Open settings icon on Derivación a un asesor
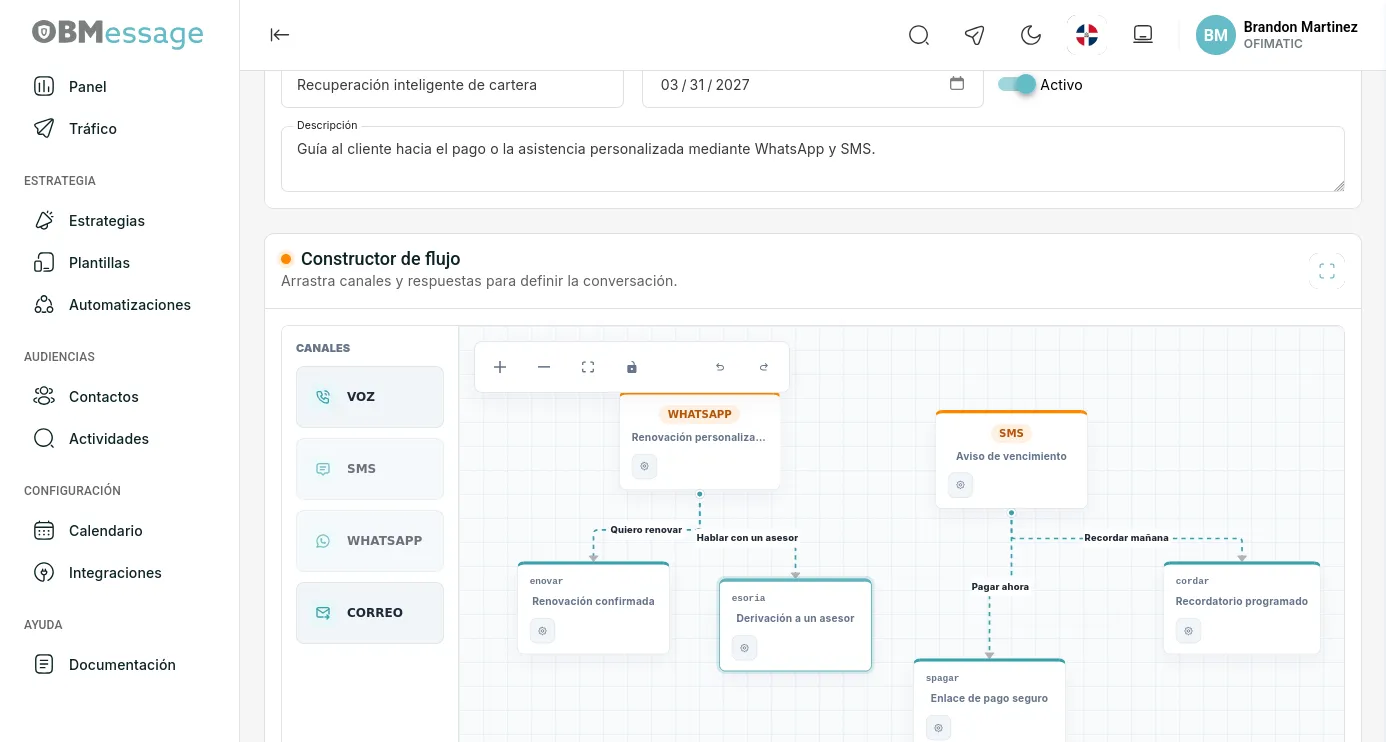 point(745,648)
